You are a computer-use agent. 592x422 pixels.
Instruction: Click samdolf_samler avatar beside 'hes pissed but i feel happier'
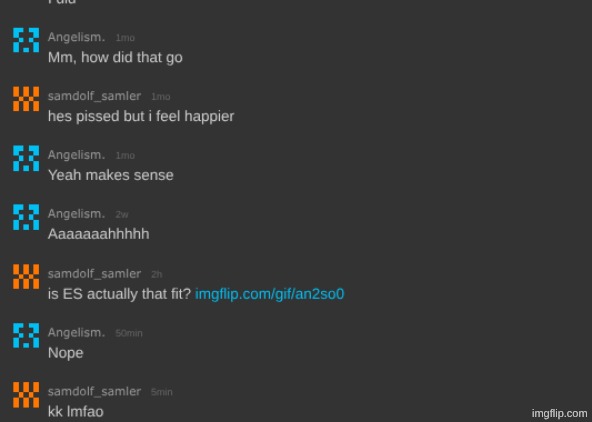click(x=26, y=99)
